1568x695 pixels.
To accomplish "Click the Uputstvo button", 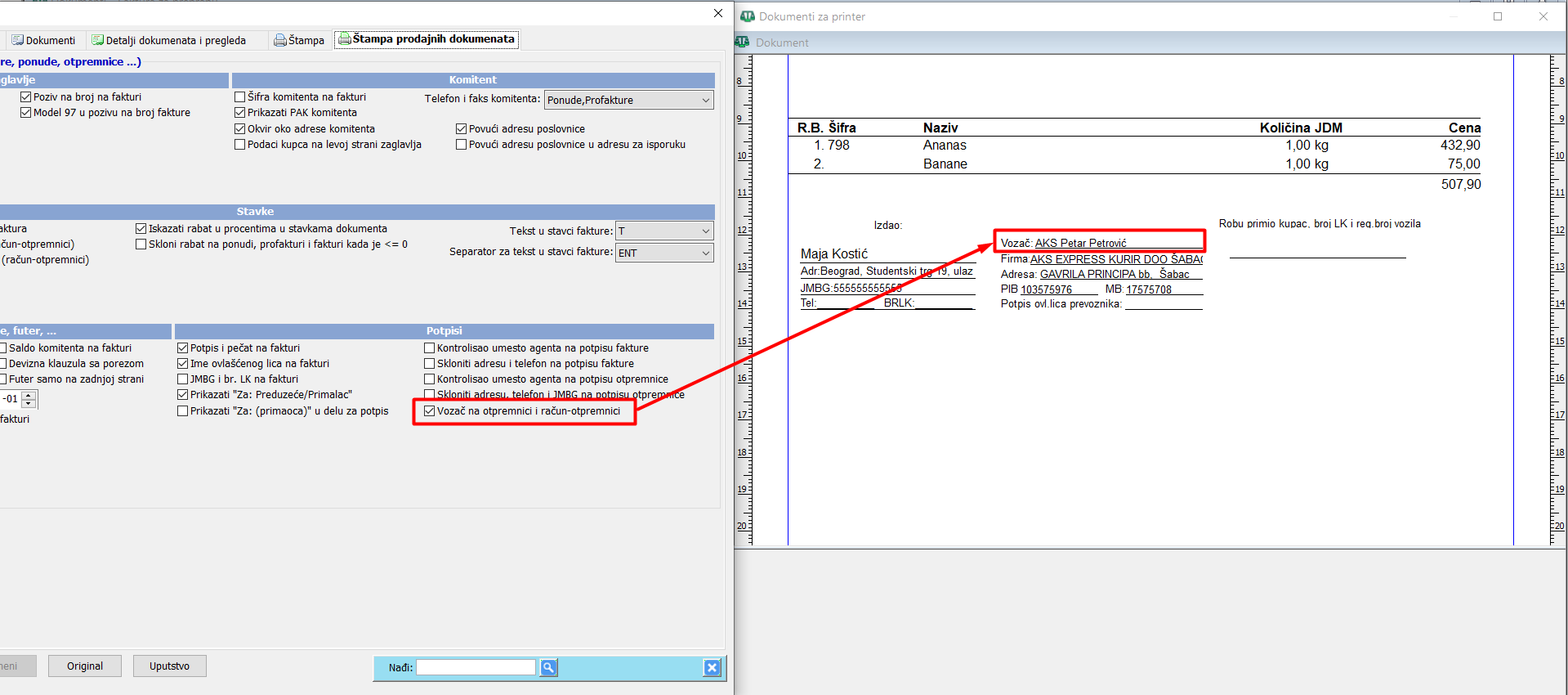I will pos(169,666).
